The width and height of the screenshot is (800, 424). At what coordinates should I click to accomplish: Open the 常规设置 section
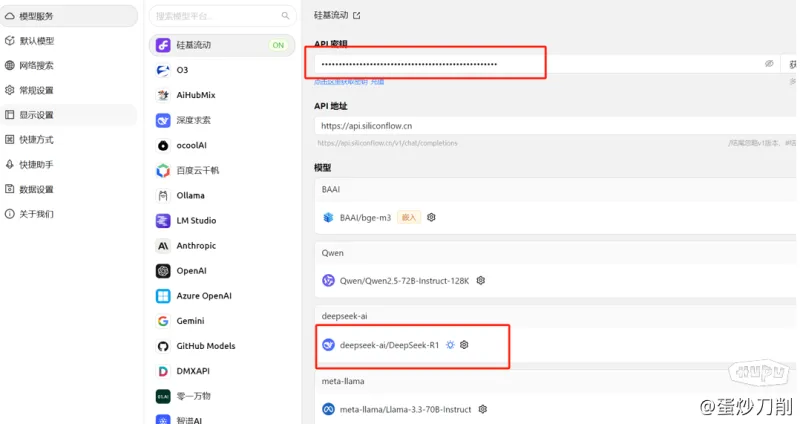[69, 90]
